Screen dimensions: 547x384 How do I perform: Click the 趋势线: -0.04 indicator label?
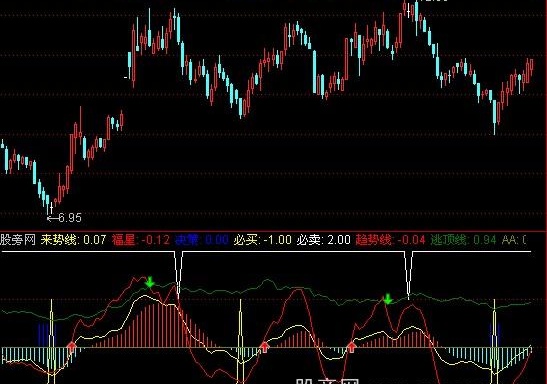[390, 240]
